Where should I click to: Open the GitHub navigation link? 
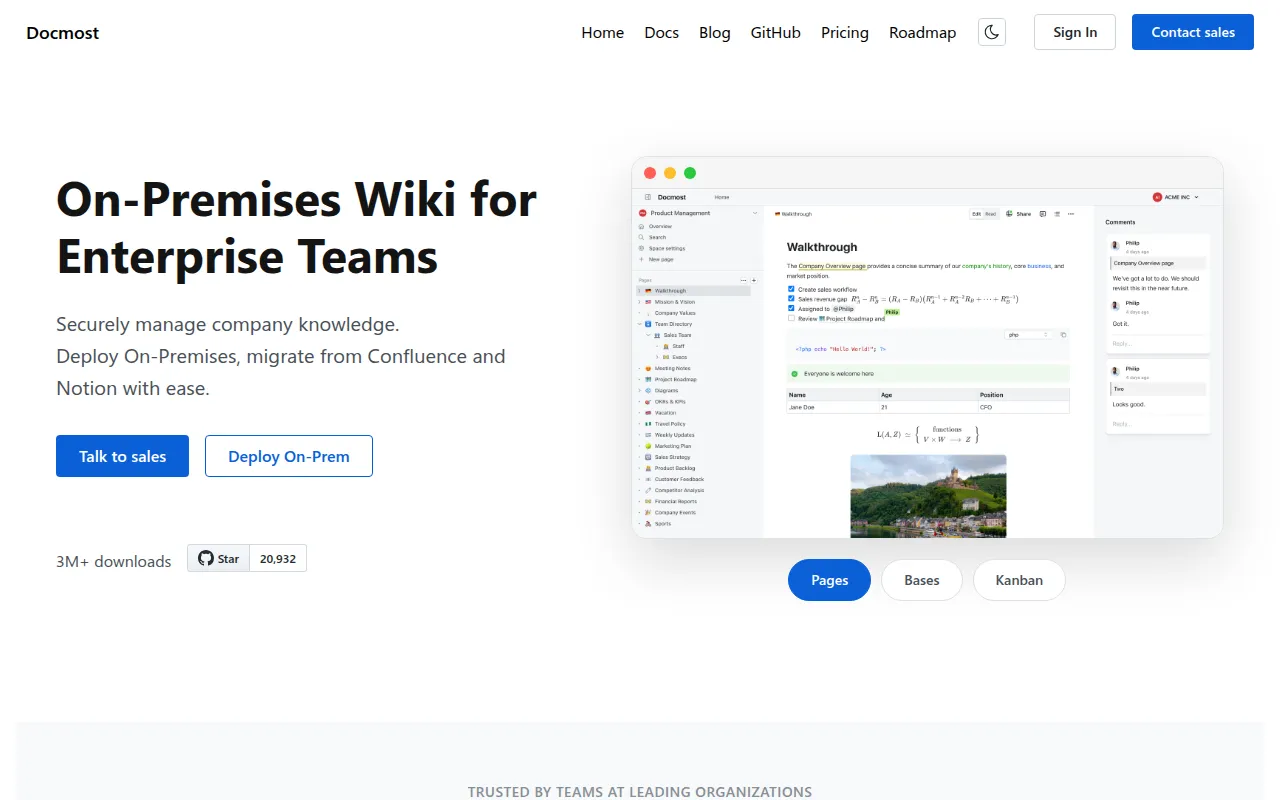776,32
